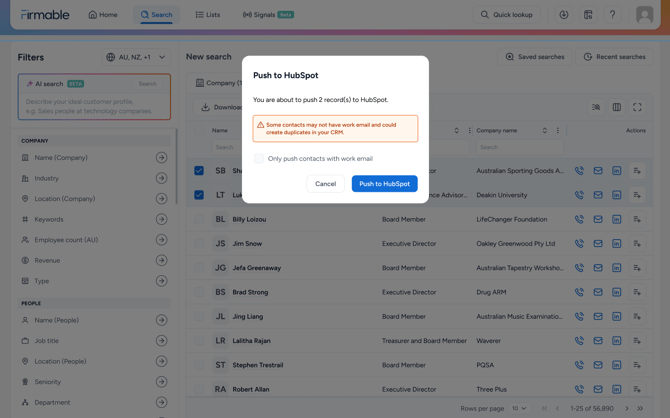
Task: Cancel the HubSpot push dialog
Action: [x=325, y=184]
